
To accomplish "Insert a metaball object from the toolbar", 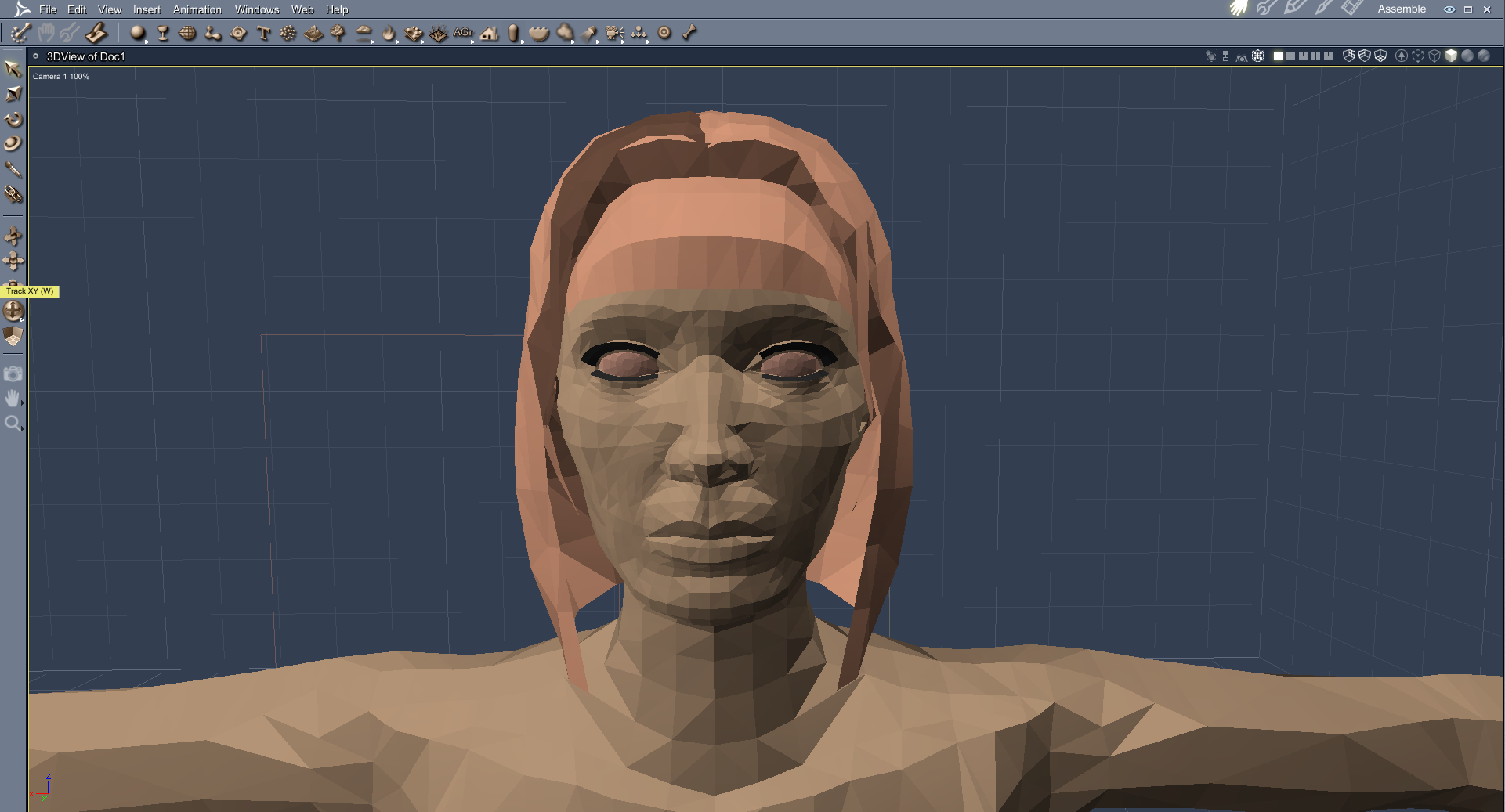I will [213, 33].
